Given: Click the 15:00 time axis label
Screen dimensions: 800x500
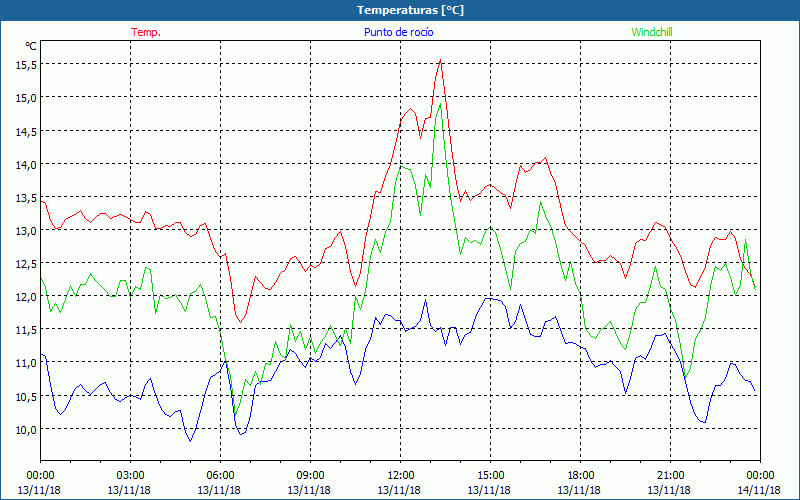Looking at the screenshot, I should [x=490, y=475].
